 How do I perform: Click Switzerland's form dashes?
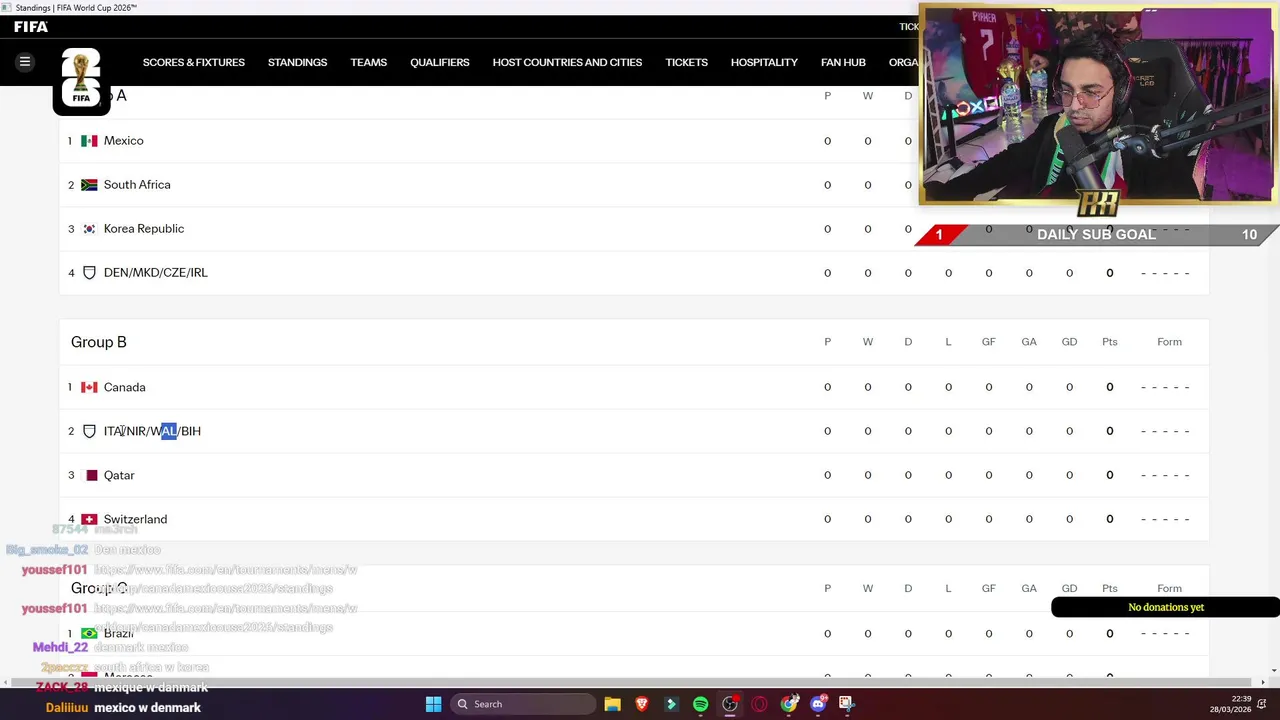click(1165, 519)
